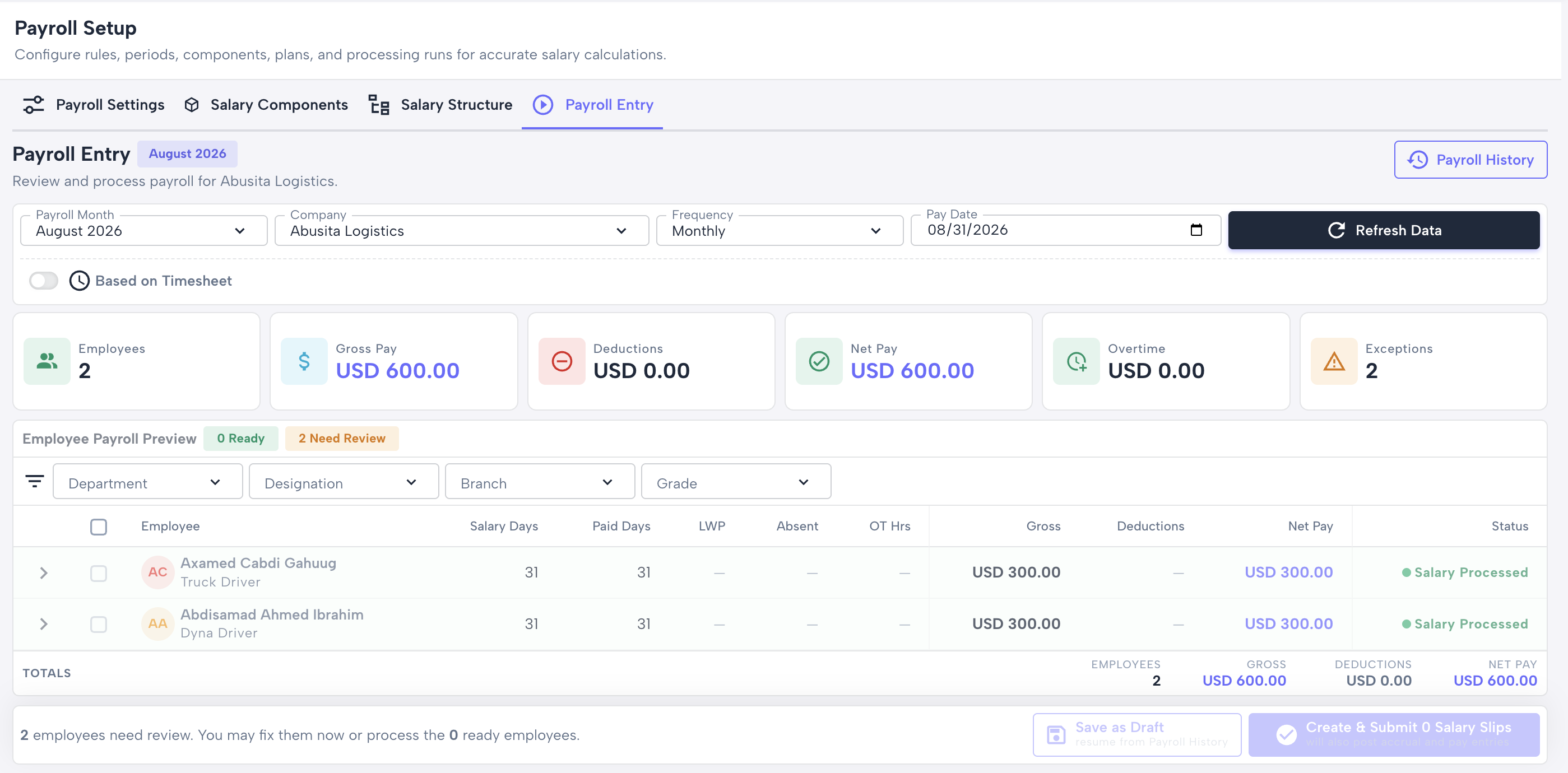Click the checkmark icon on Create & Submit

(x=1286, y=735)
